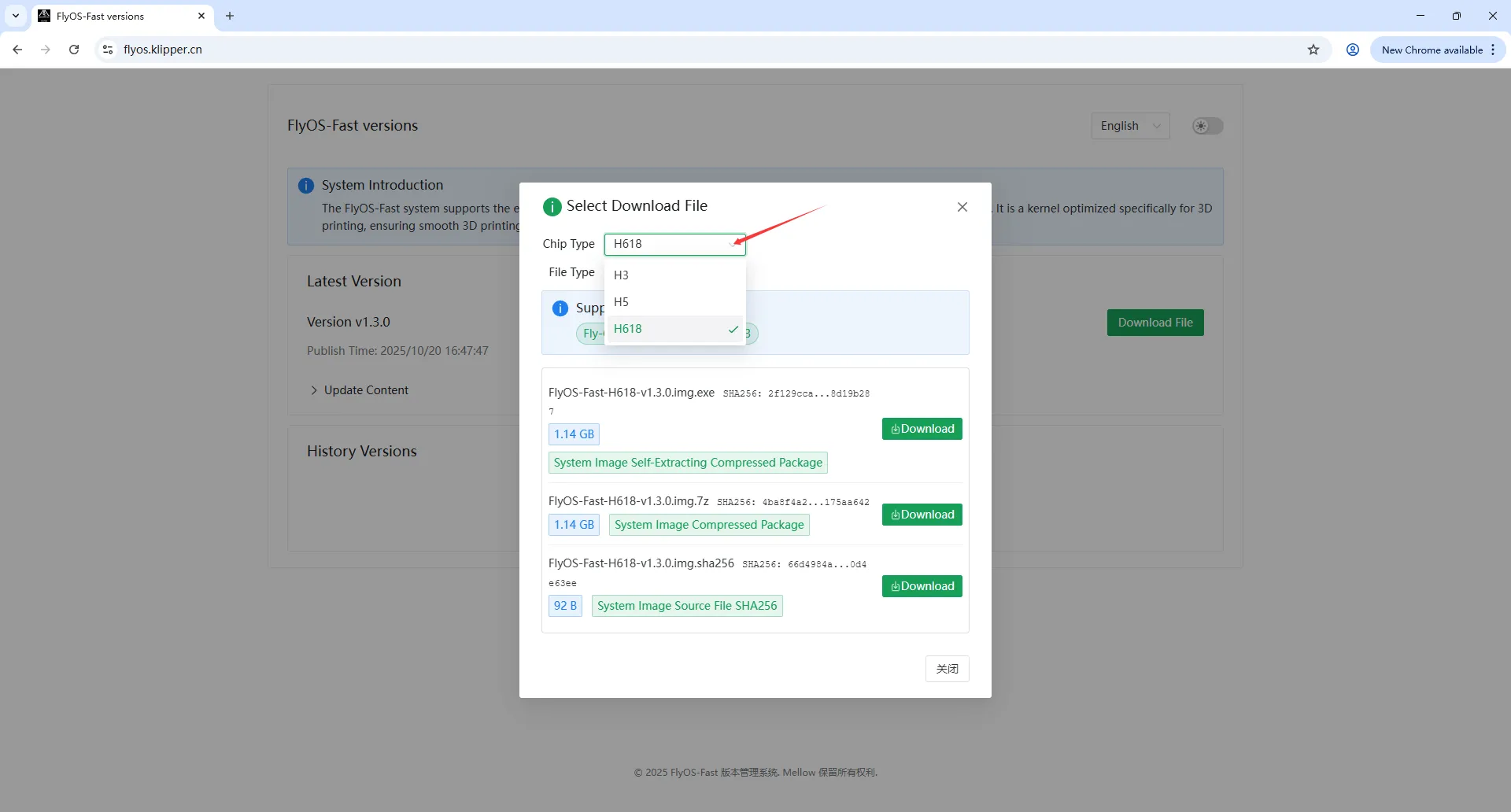1511x812 pixels.
Task: Reload the page with the refresh icon
Action: [74, 50]
